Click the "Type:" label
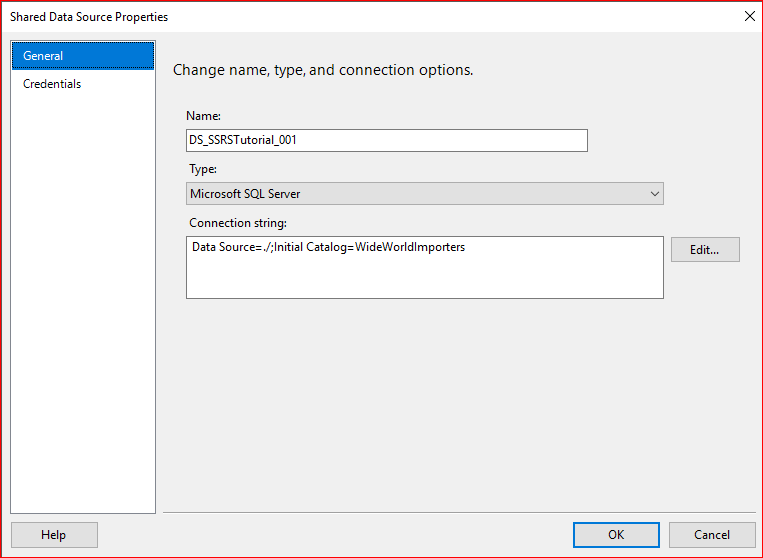The image size is (763, 558). tap(203, 170)
